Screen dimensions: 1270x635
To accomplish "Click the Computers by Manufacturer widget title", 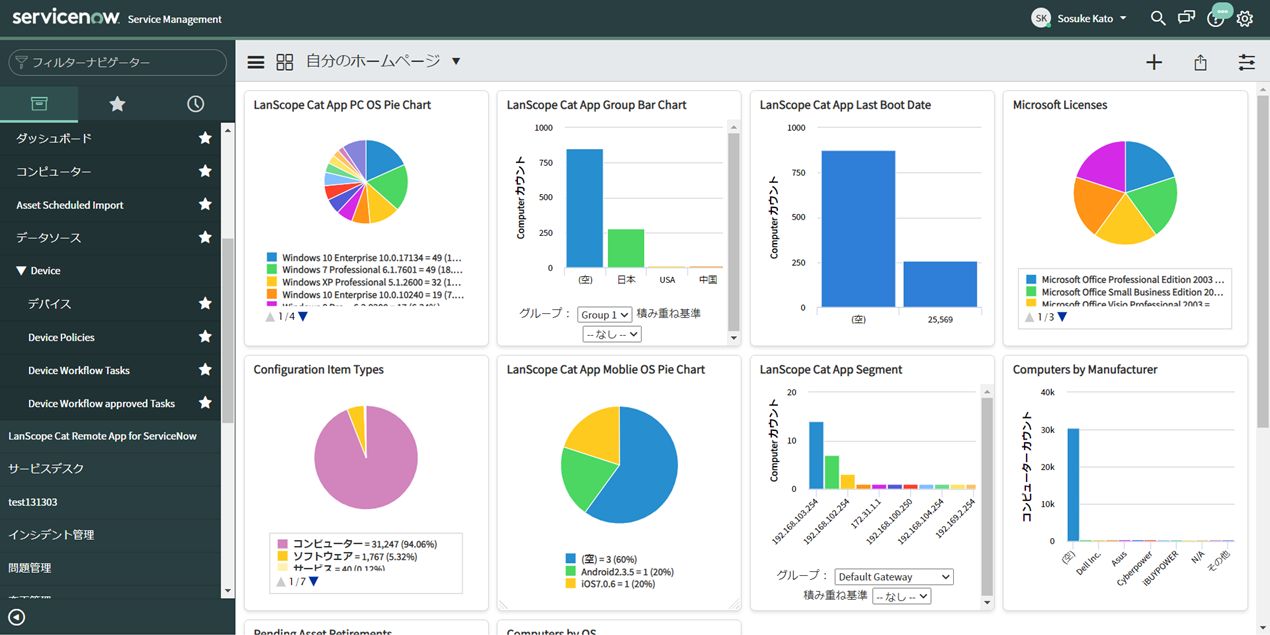I will click(1085, 369).
